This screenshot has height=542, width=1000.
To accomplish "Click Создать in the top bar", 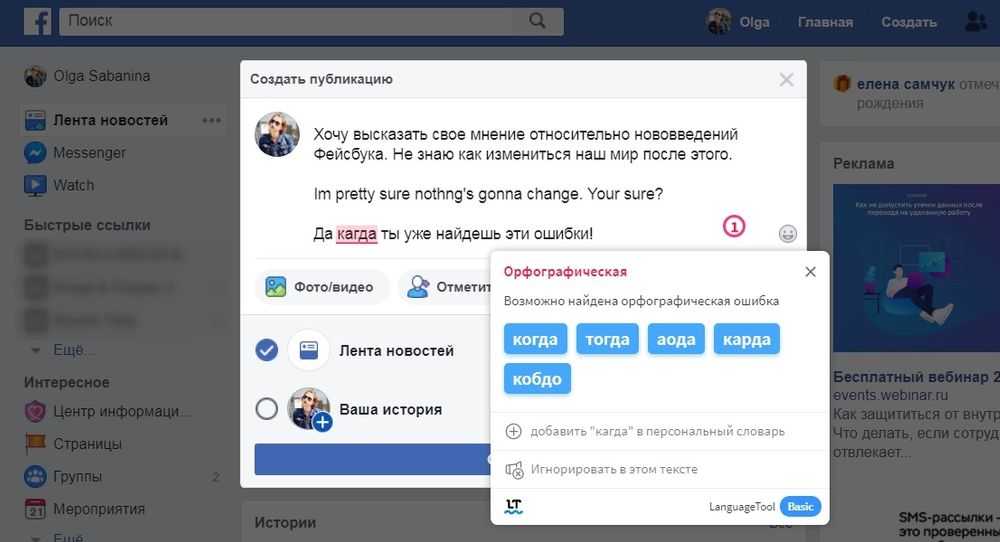I will 908,21.
